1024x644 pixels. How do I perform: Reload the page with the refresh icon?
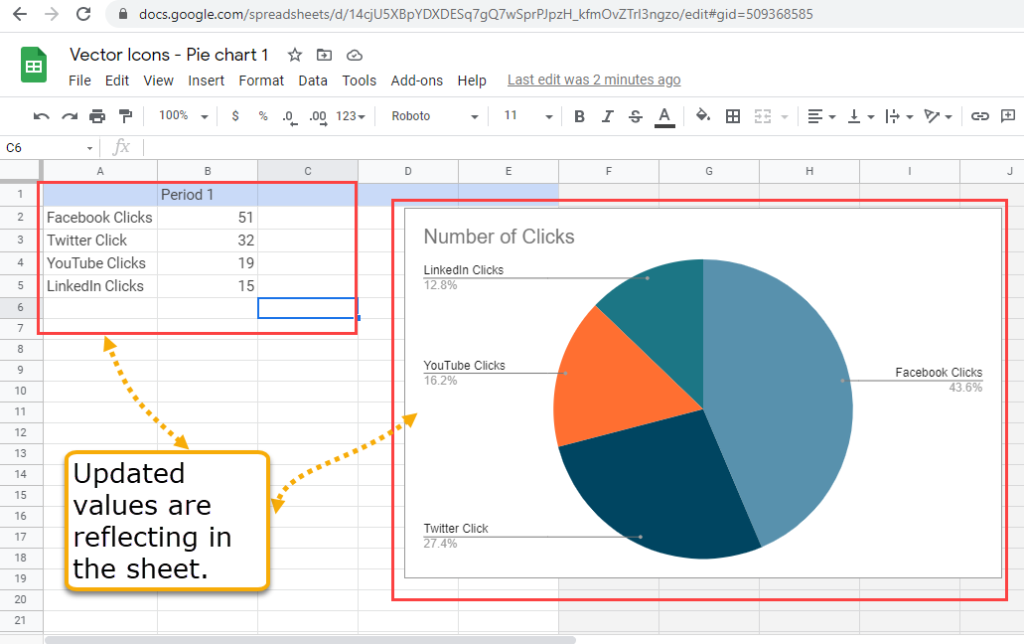(83, 14)
